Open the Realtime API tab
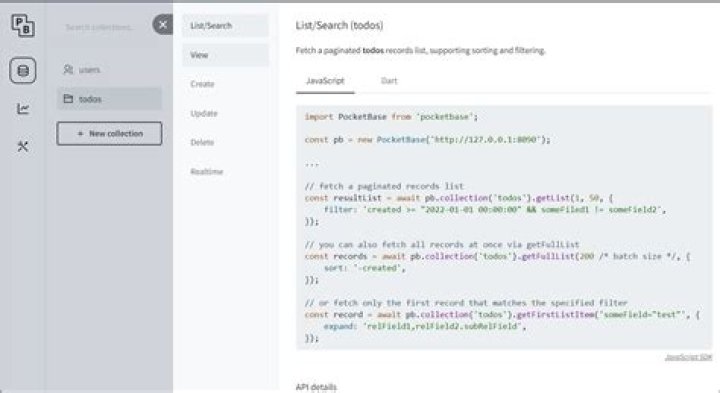The height and width of the screenshot is (393, 720). coord(225,172)
